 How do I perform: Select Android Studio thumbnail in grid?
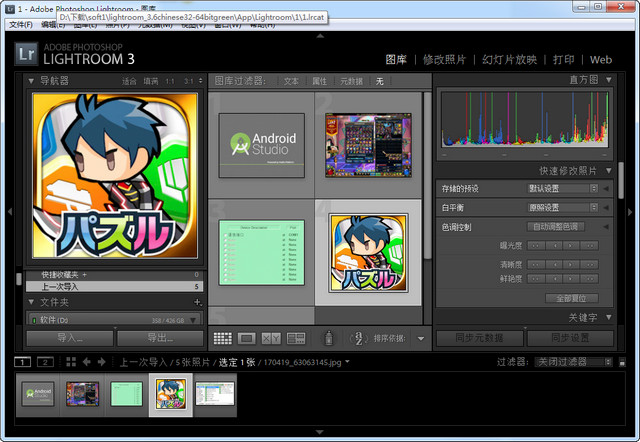click(x=262, y=145)
